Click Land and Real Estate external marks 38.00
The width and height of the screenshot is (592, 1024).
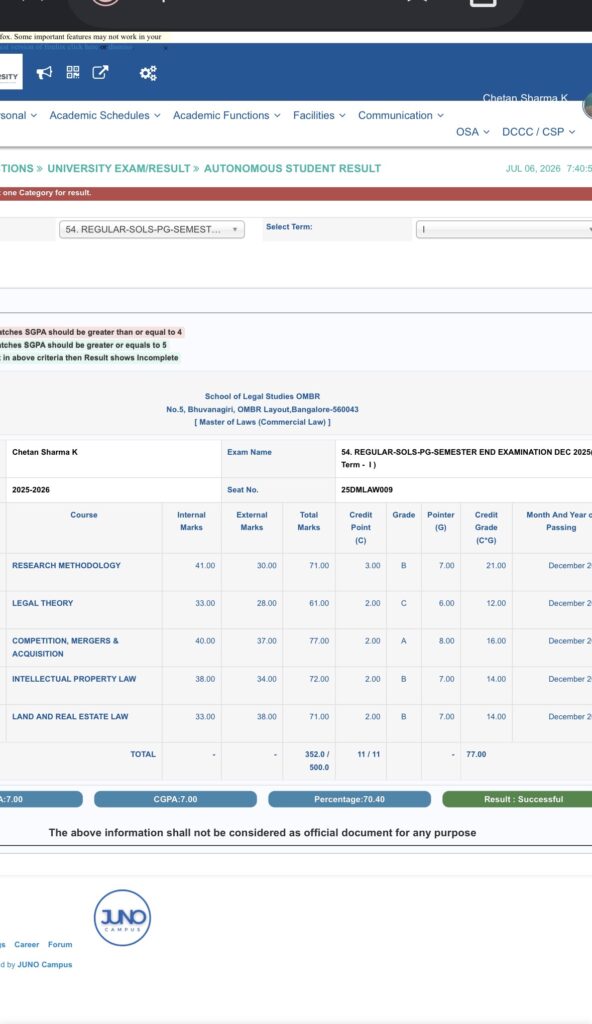click(267, 716)
